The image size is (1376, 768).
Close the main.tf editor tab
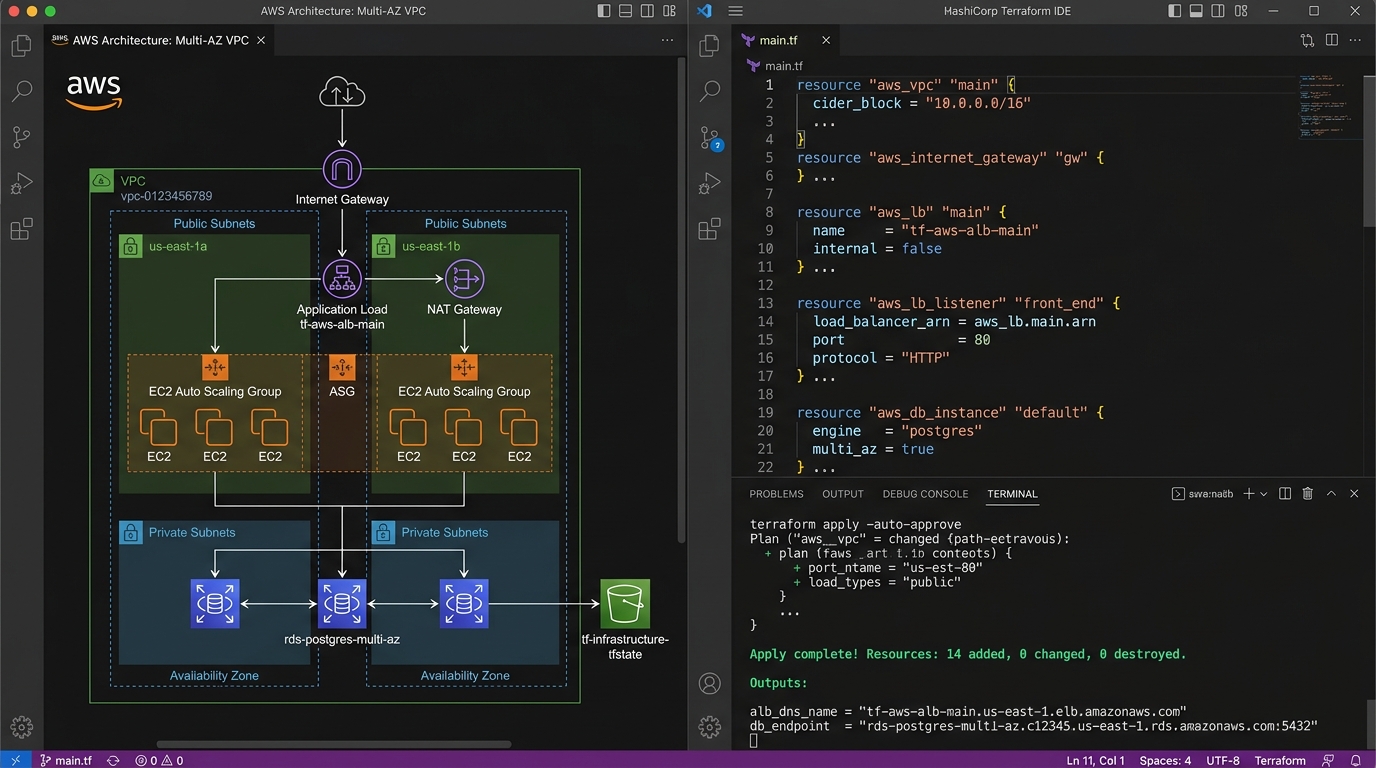tap(826, 40)
